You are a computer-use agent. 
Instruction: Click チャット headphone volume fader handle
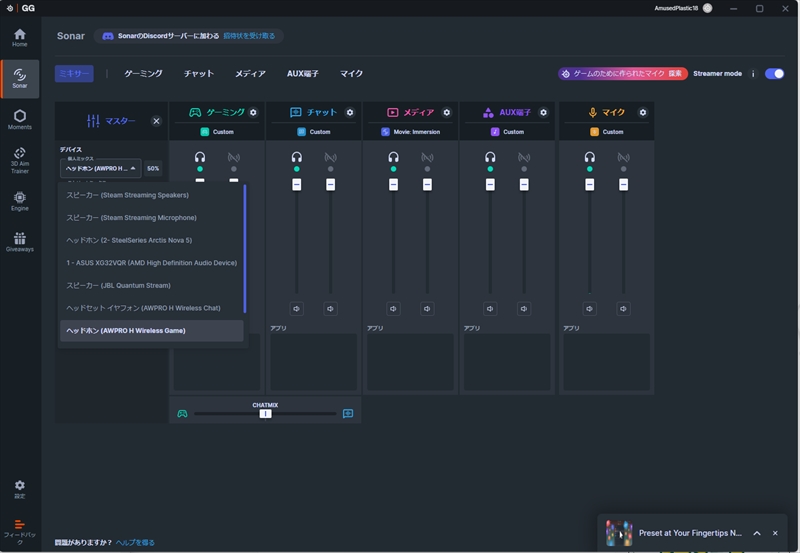(296, 185)
